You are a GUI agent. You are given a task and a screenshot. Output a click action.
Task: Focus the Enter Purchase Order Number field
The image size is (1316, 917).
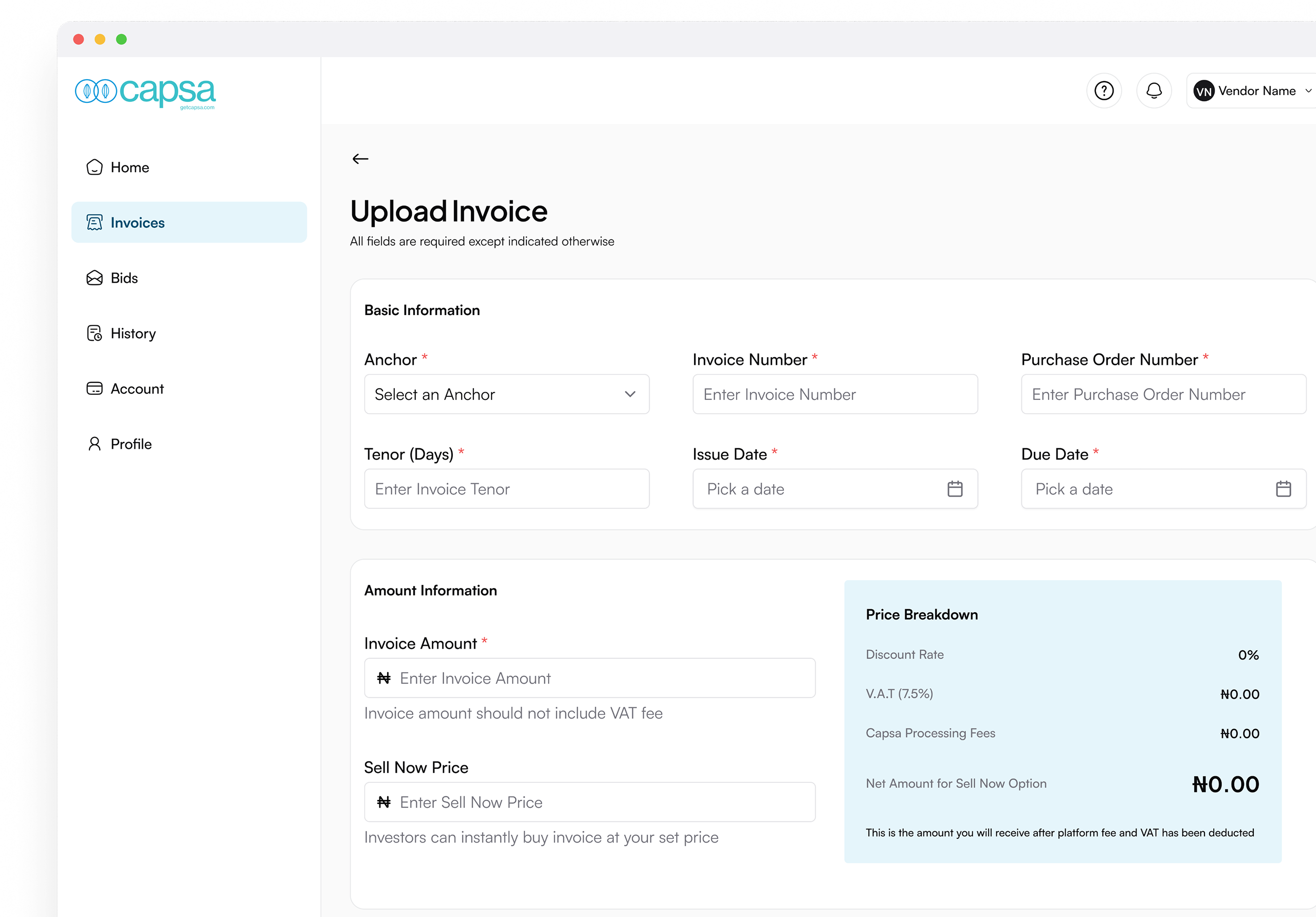coord(1163,394)
